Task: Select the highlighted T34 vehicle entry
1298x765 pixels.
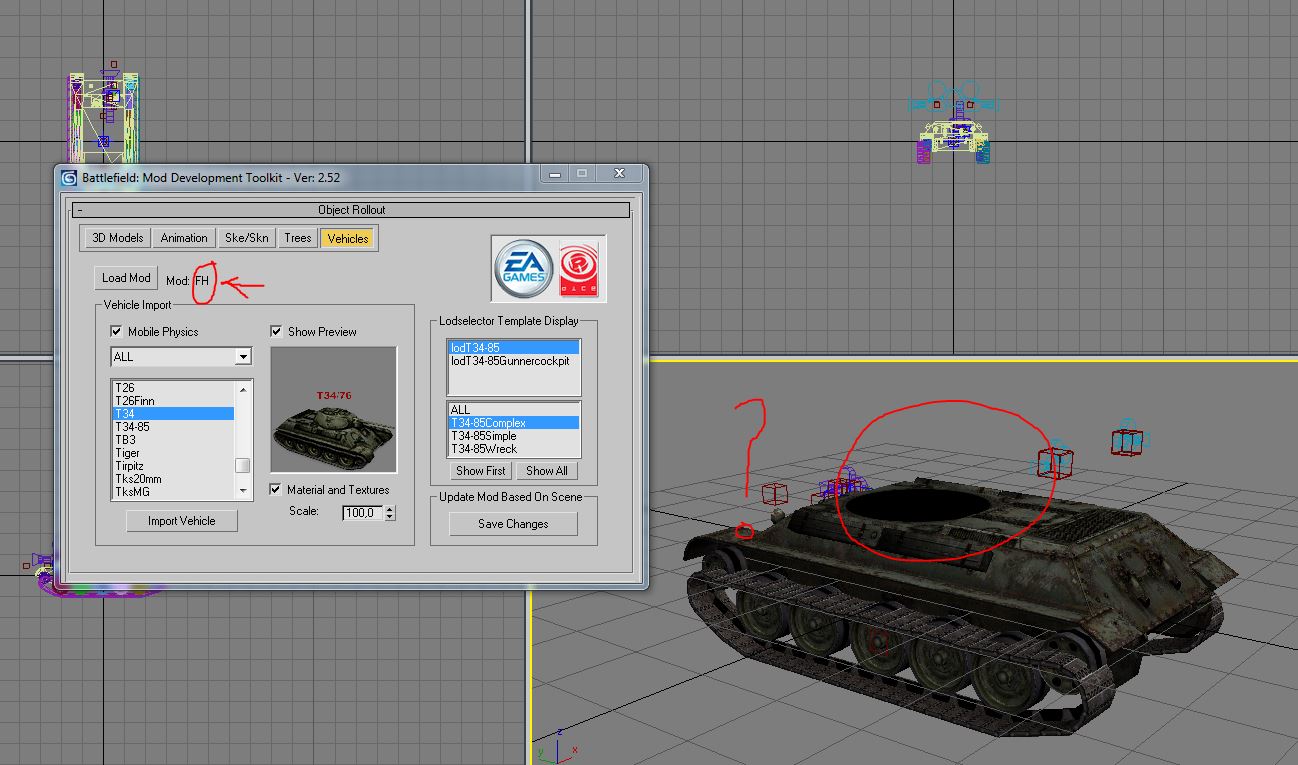Action: pos(173,413)
